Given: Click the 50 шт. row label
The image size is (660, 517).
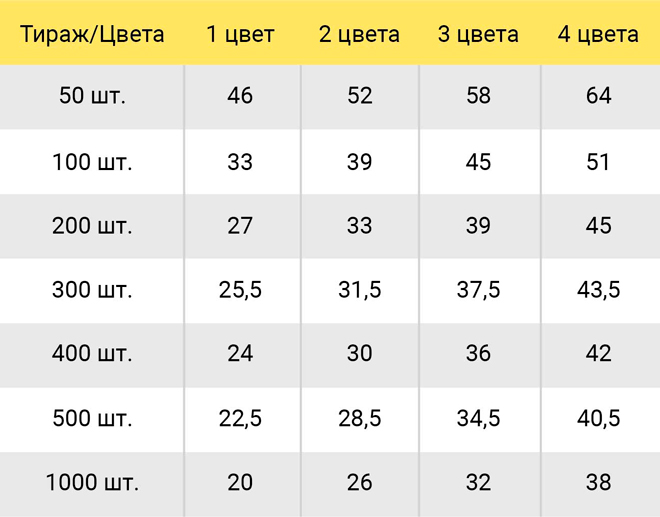Looking at the screenshot, I should pyautogui.click(x=92, y=95).
